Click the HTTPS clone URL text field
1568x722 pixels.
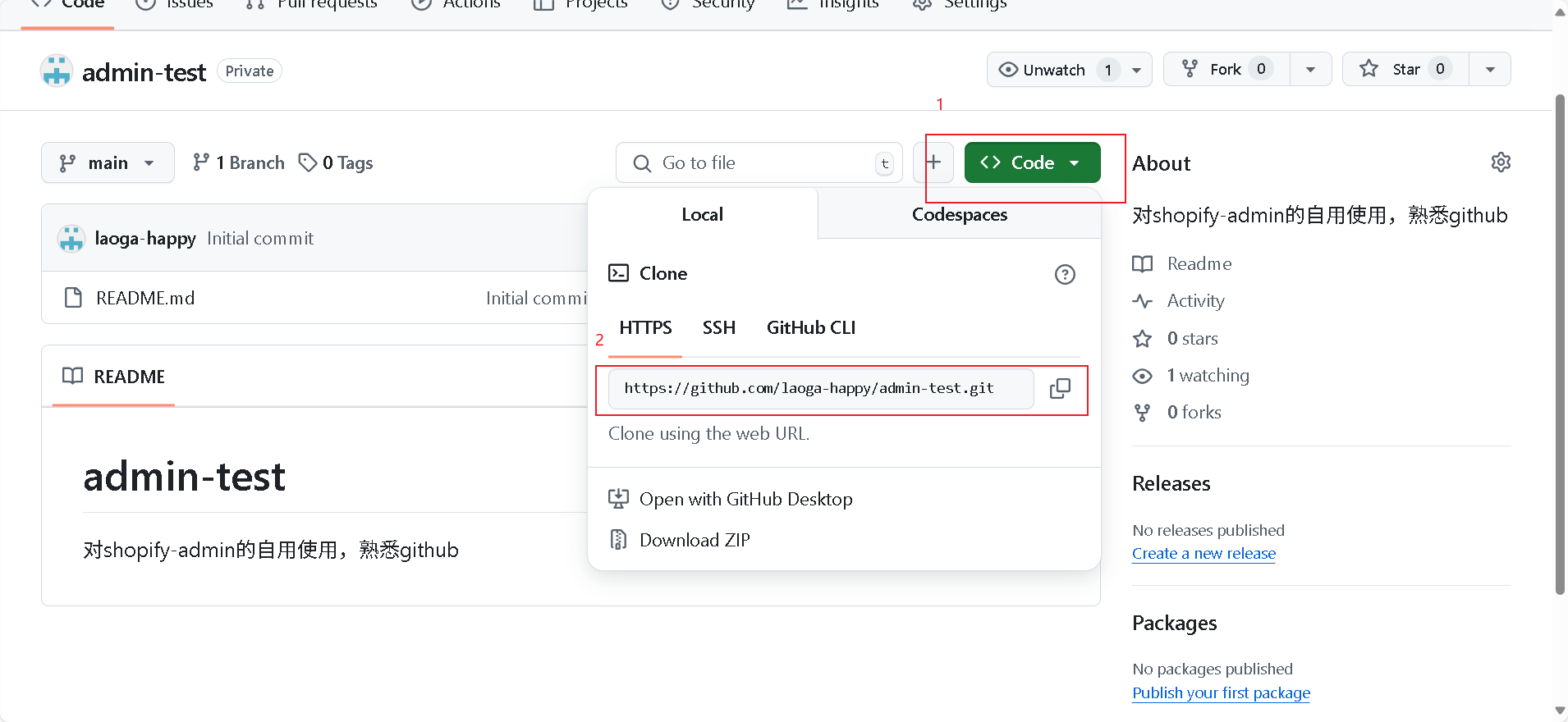[821, 389]
